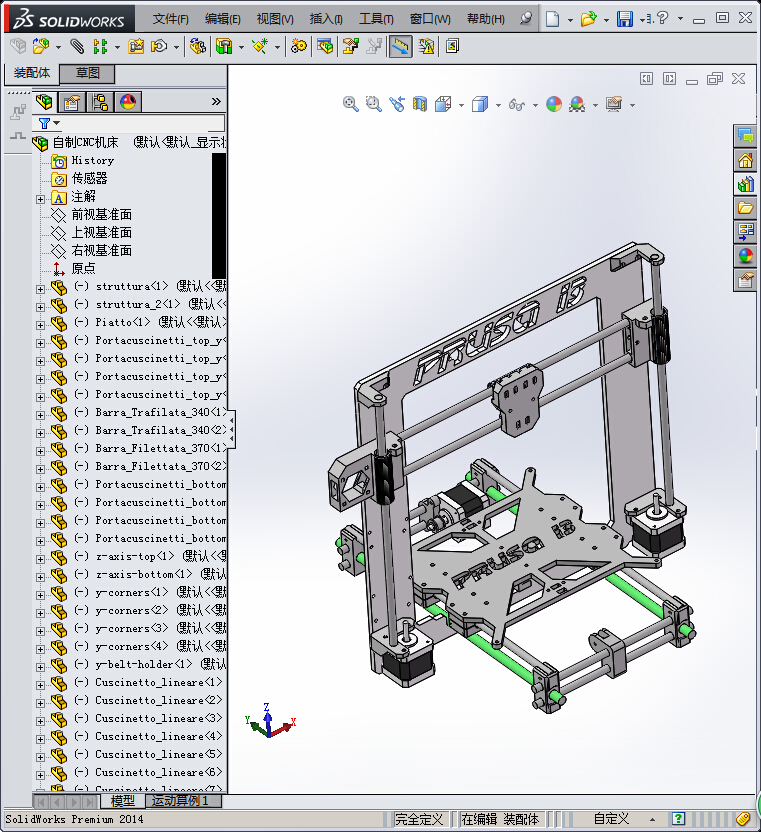Open the Custom Properties task pane

[745, 280]
